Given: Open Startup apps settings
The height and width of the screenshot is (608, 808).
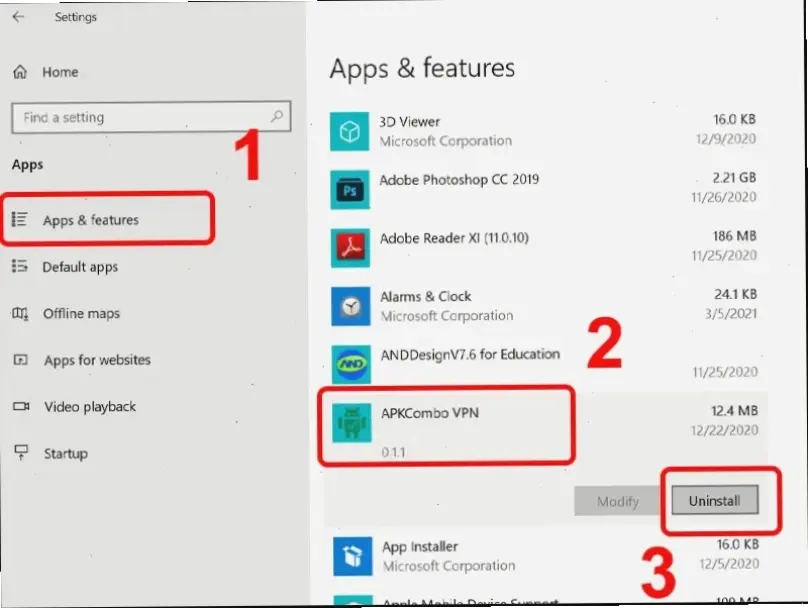Looking at the screenshot, I should point(65,454).
